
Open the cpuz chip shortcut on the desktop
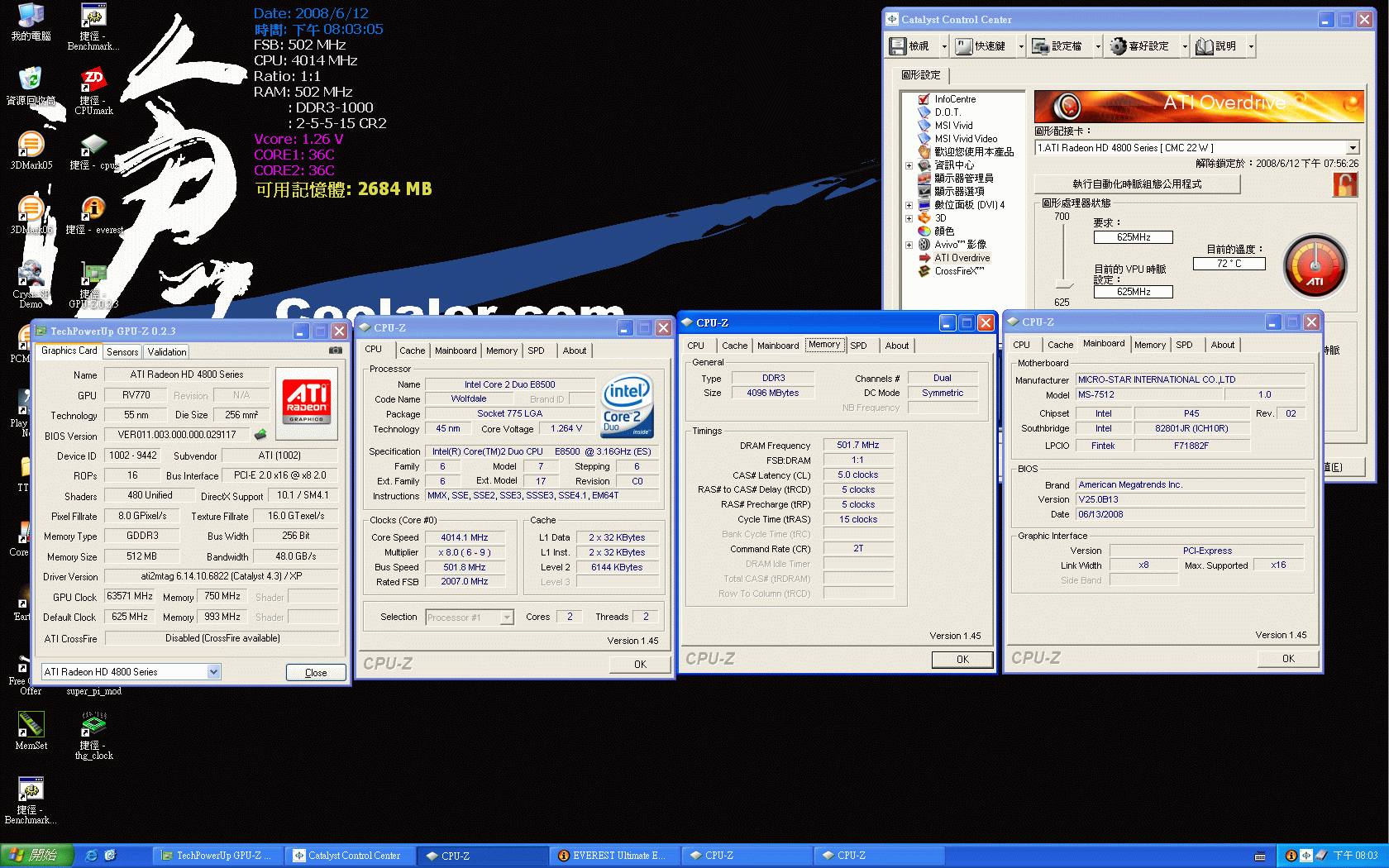tap(93, 151)
